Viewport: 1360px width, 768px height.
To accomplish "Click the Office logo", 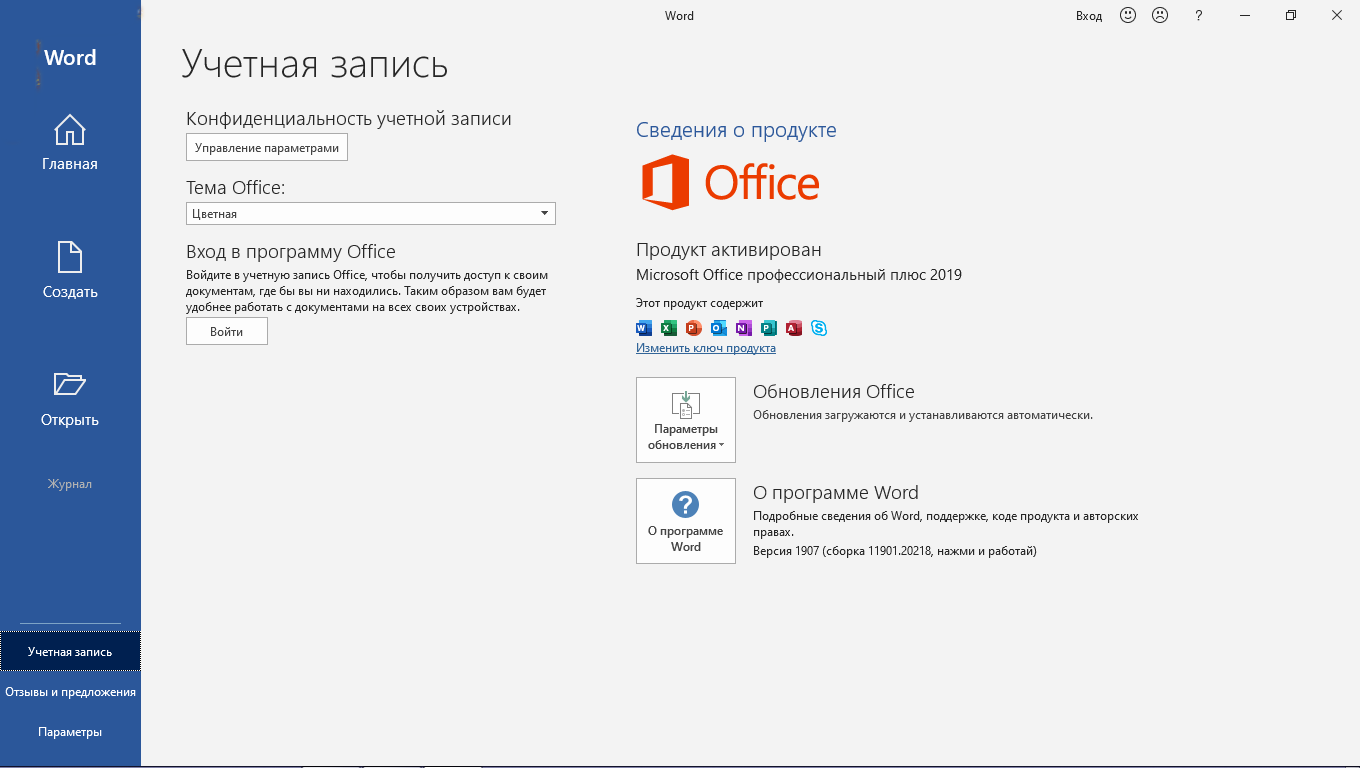I will click(x=730, y=182).
